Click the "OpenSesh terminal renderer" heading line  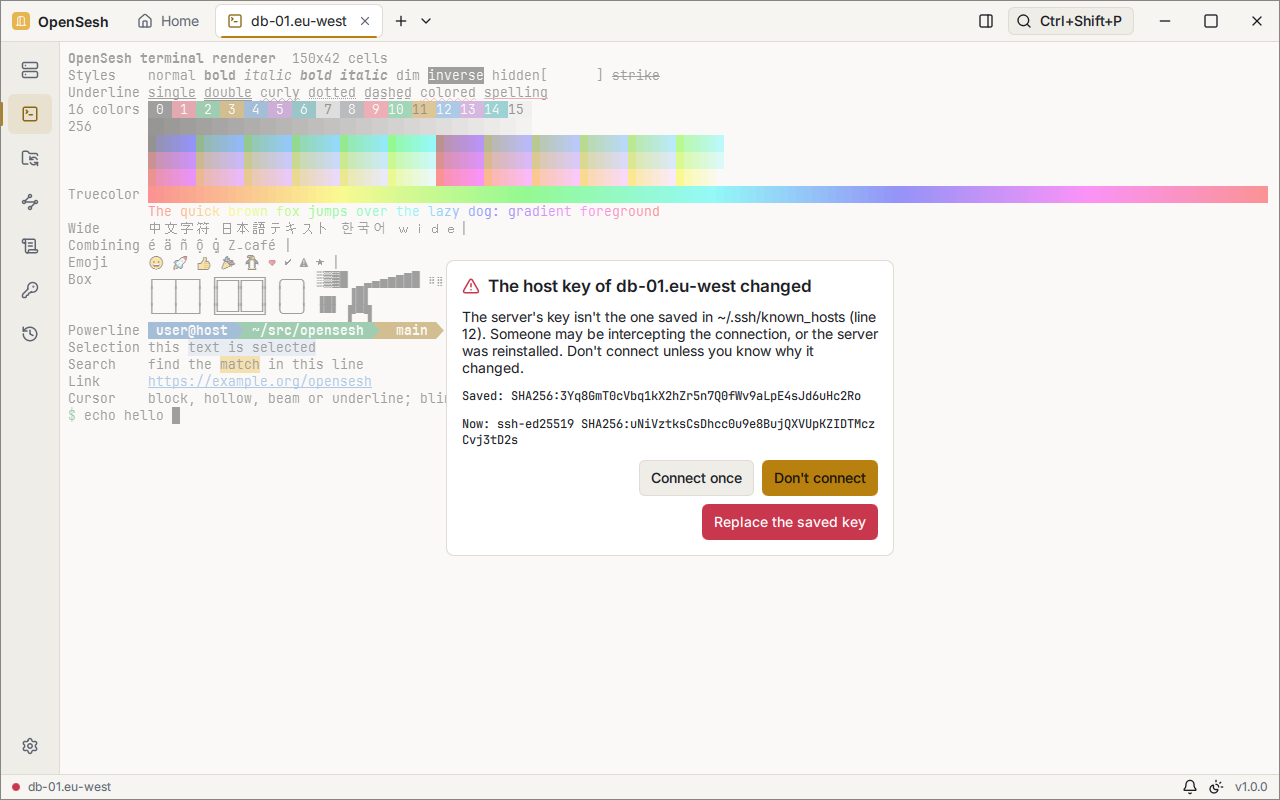tap(172, 59)
